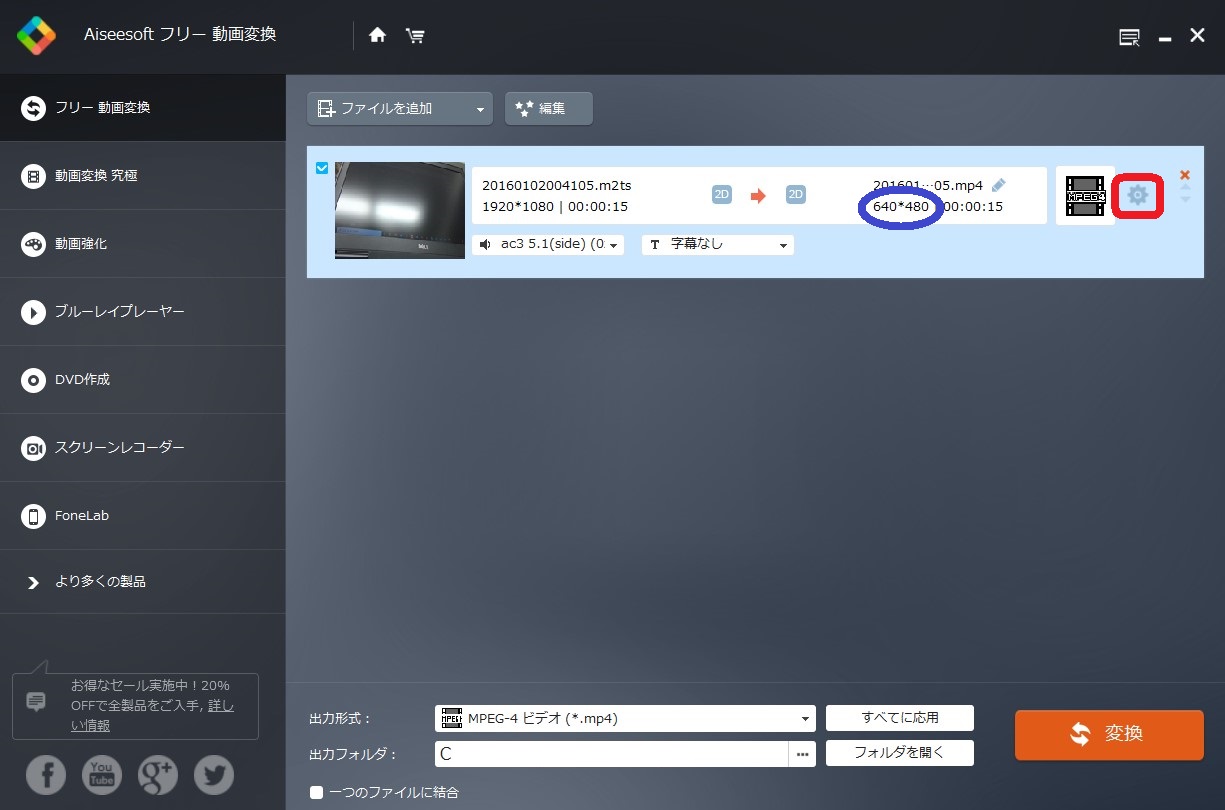This screenshot has width=1225, height=810.
Task: Click the MPEG-4 icon in output format field
Action: click(x=451, y=718)
